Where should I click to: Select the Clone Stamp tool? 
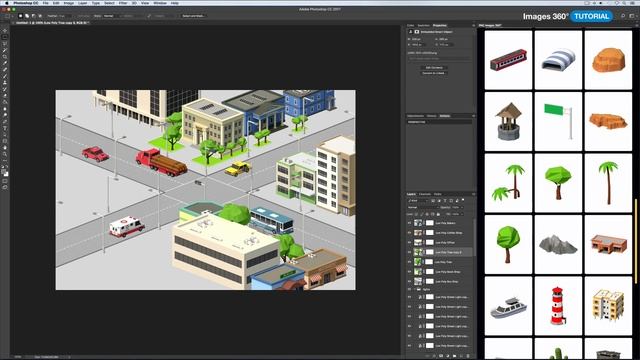click(5, 82)
